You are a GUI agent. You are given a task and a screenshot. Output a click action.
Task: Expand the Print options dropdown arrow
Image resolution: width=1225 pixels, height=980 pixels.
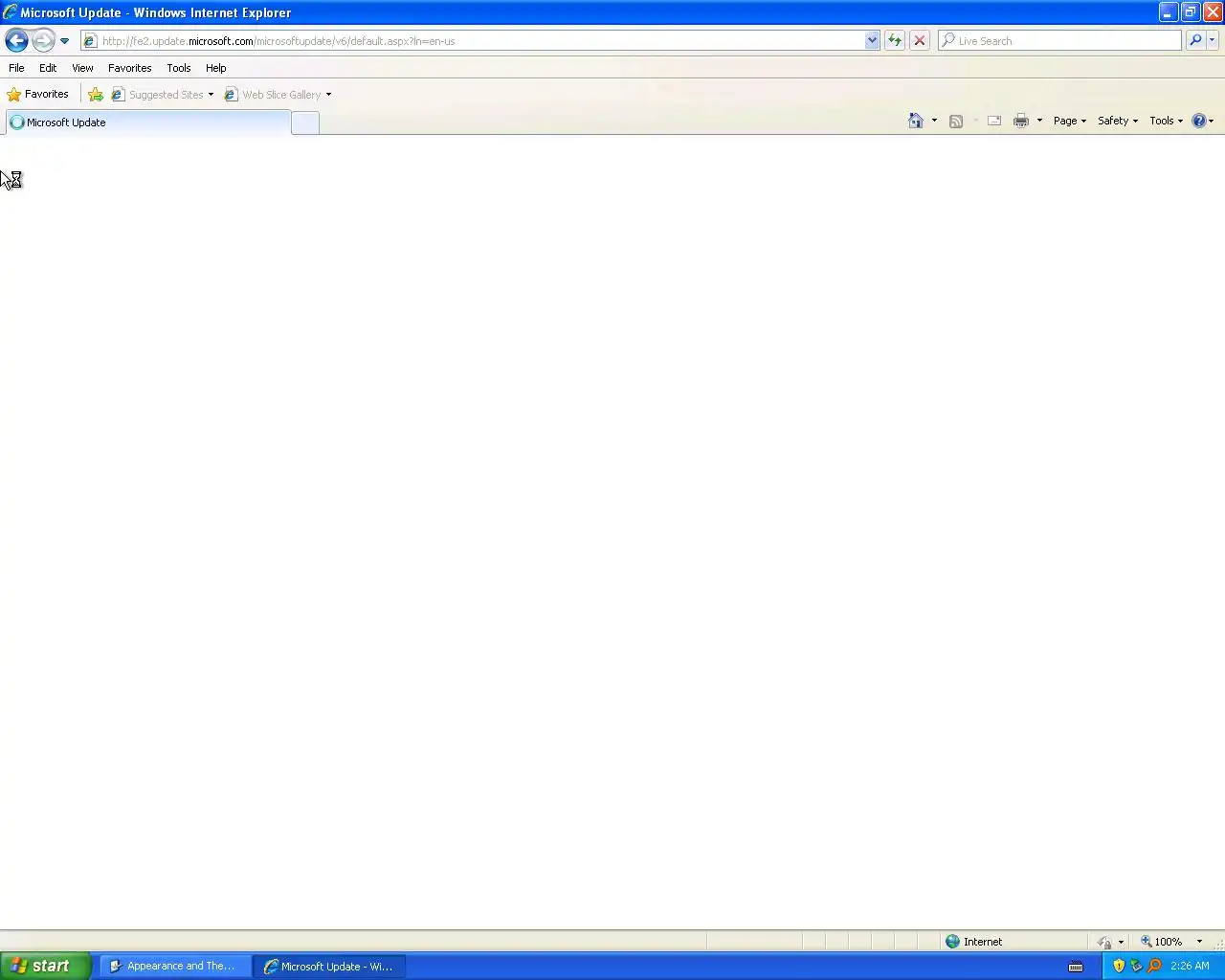pyautogui.click(x=1039, y=121)
